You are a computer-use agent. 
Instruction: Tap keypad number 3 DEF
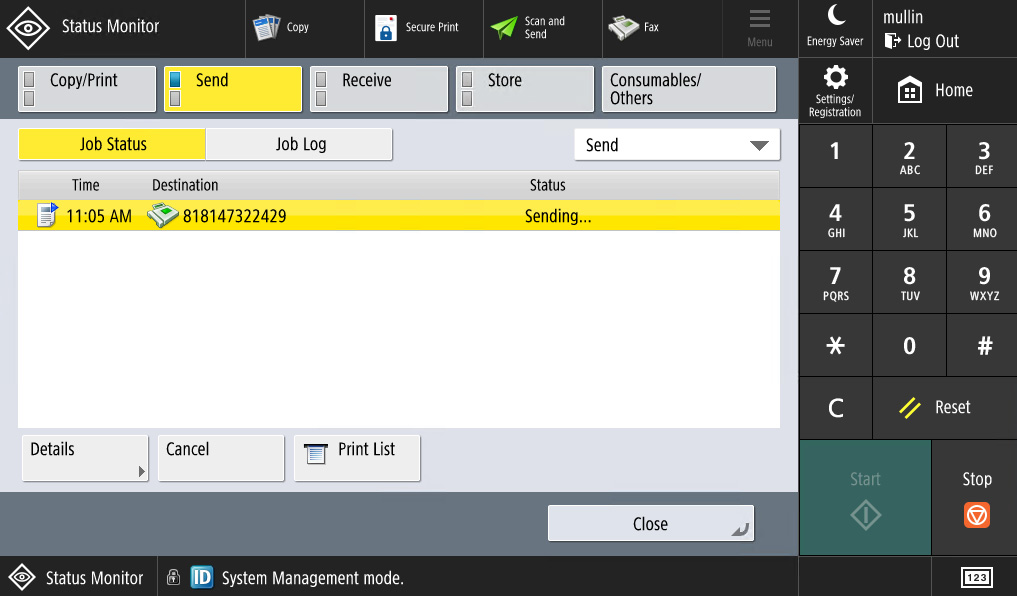click(983, 156)
